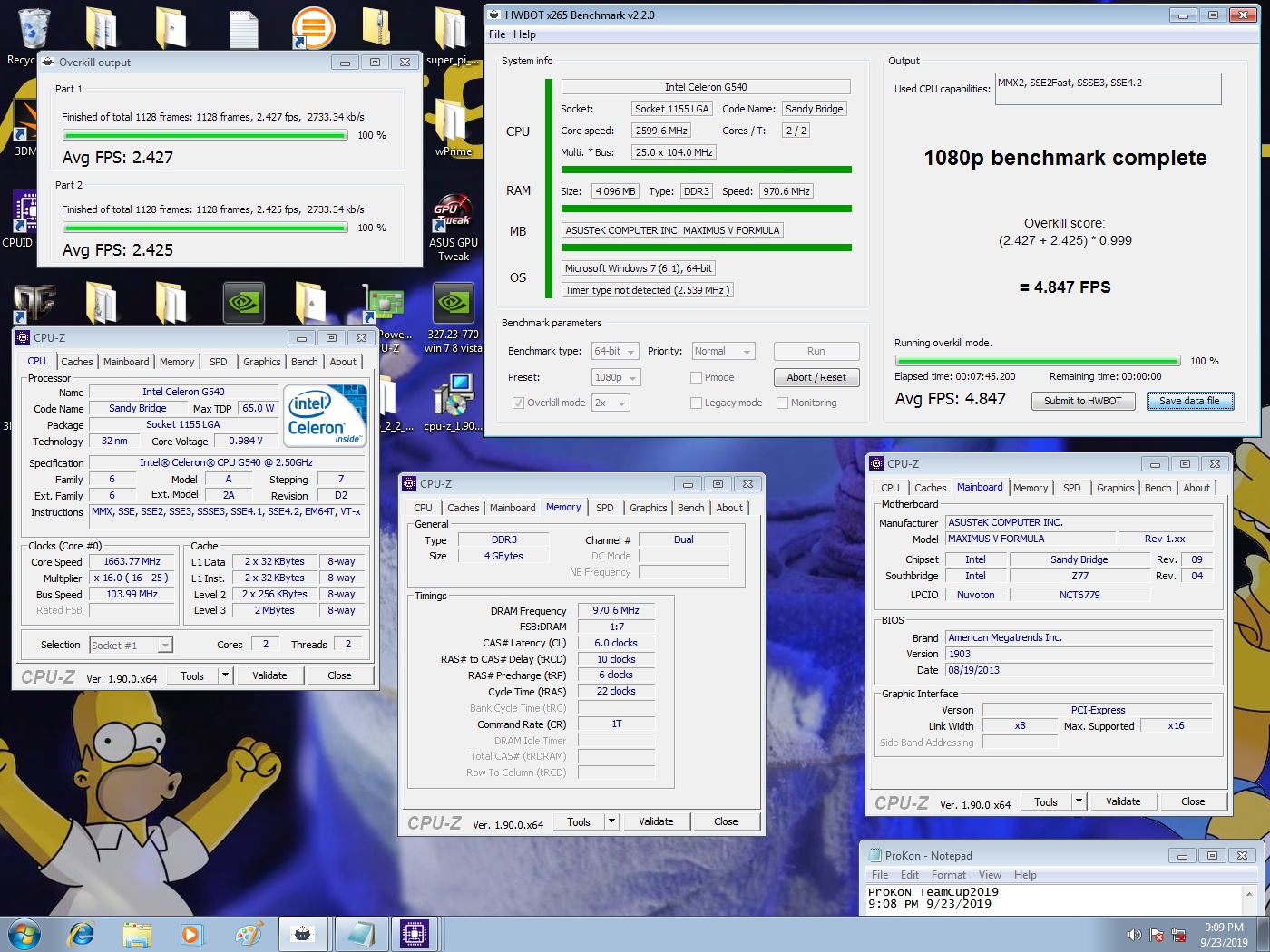Toggle the Overkill mode checkbox
This screenshot has width=1270, height=952.
click(519, 403)
